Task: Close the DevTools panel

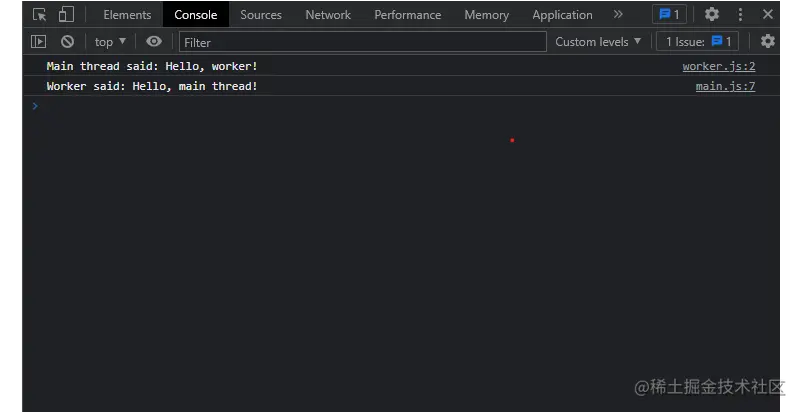Action: (768, 14)
